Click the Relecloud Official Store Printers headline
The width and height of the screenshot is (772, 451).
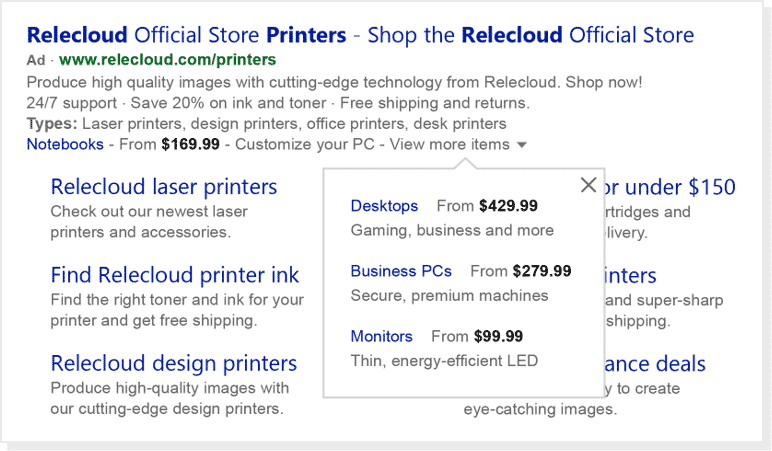(360, 35)
